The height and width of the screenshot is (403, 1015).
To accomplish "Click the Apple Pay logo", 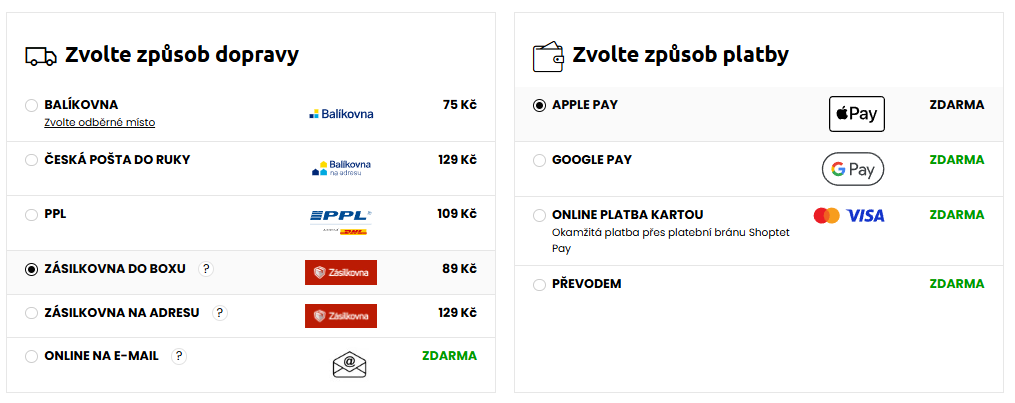I will coord(857,114).
